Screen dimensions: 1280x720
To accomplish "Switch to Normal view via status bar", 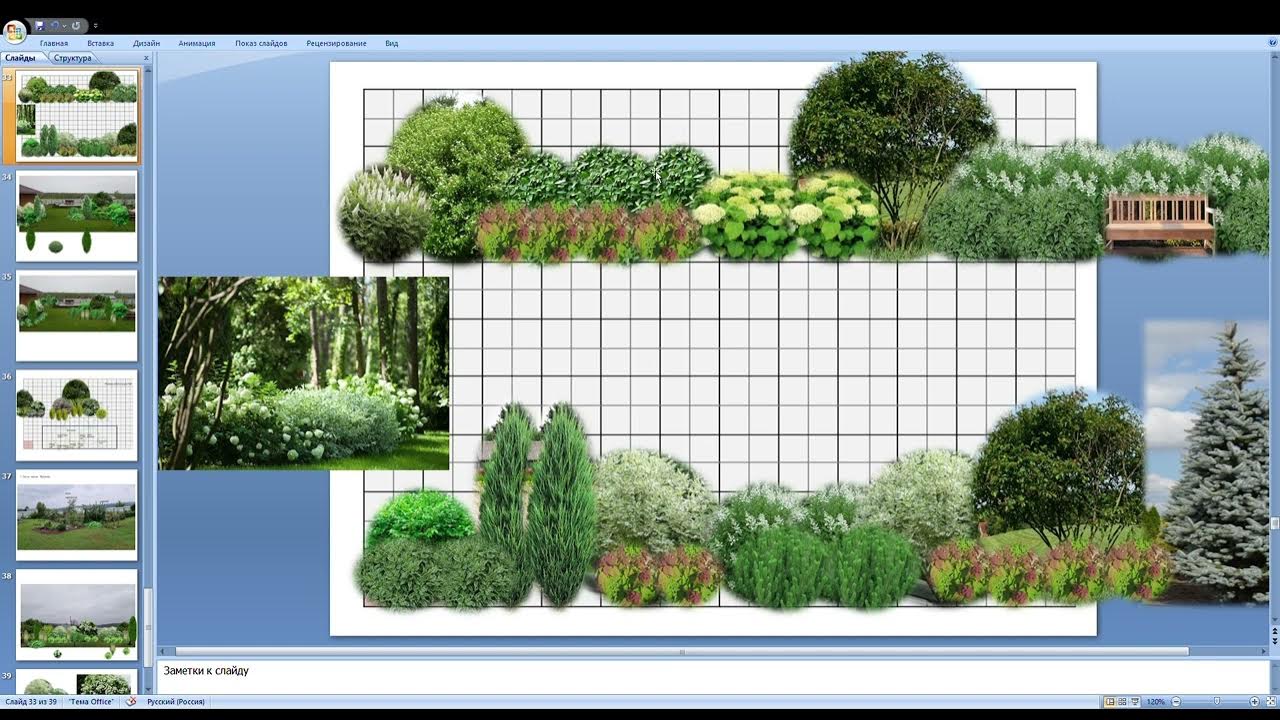I will [x=1110, y=702].
